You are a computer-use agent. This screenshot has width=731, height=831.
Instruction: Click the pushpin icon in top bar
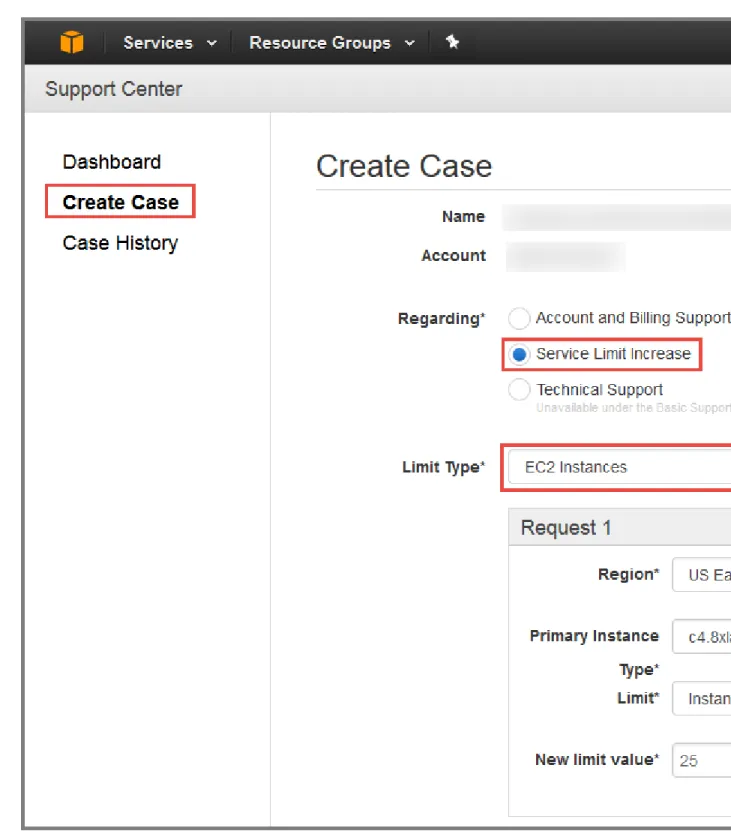pos(452,41)
